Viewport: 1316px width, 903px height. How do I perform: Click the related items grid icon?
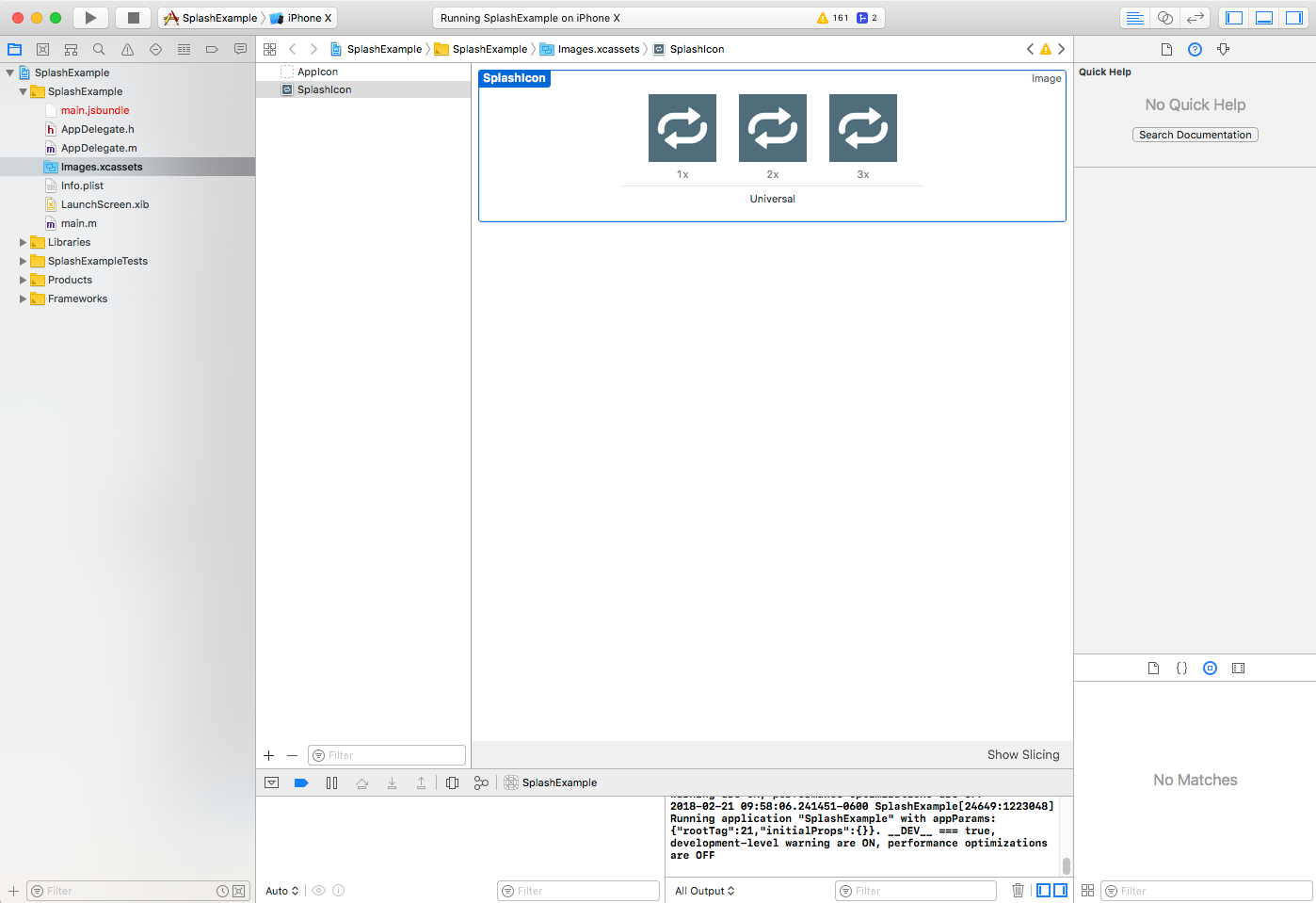point(270,49)
